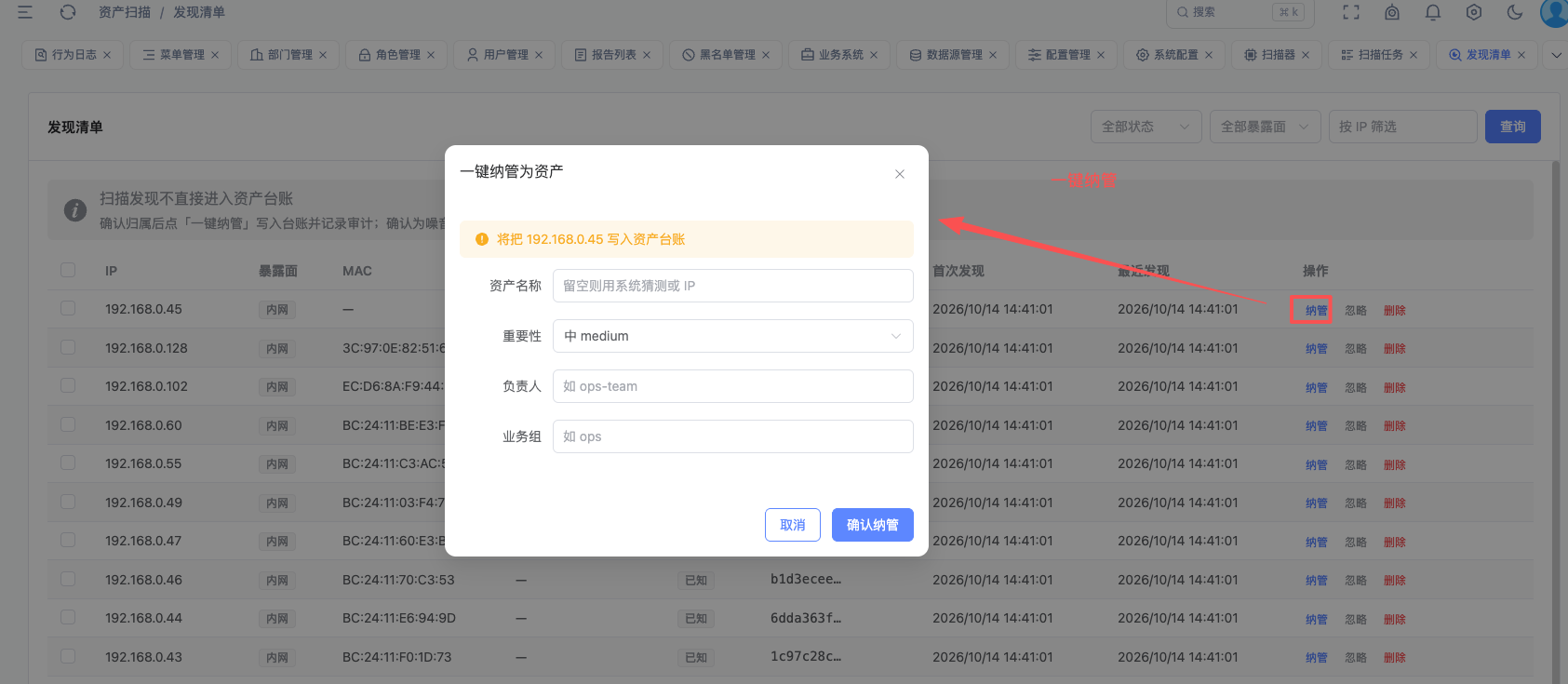Collapse the sidebar with the hamburger menu icon
Viewport: 1568px width, 684px height.
(25, 12)
